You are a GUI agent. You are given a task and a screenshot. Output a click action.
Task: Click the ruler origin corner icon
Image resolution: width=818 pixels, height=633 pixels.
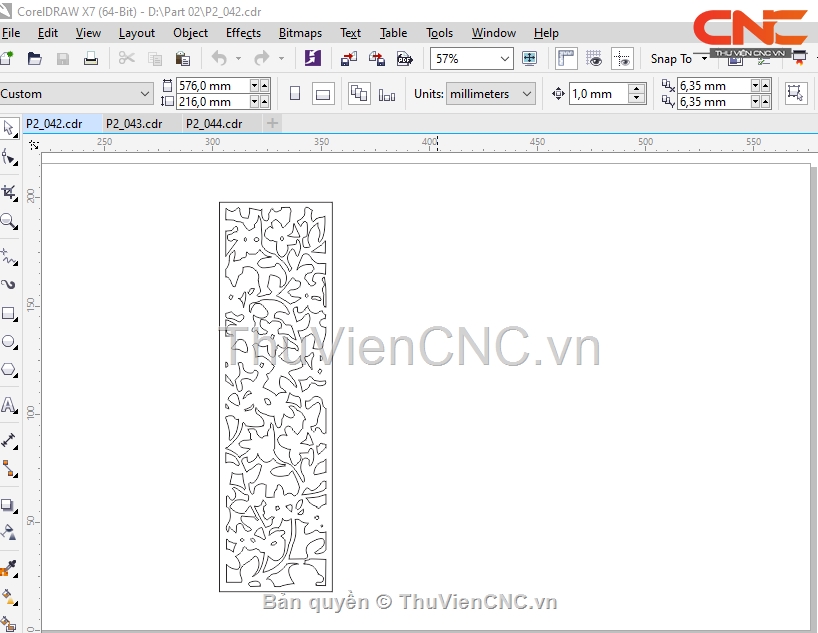coord(34,145)
